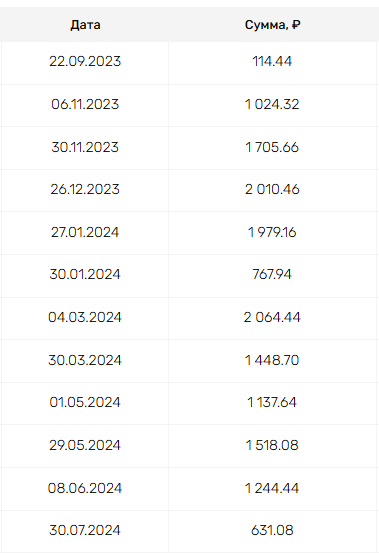Select the 22.09.2023 date cell

[85, 61]
